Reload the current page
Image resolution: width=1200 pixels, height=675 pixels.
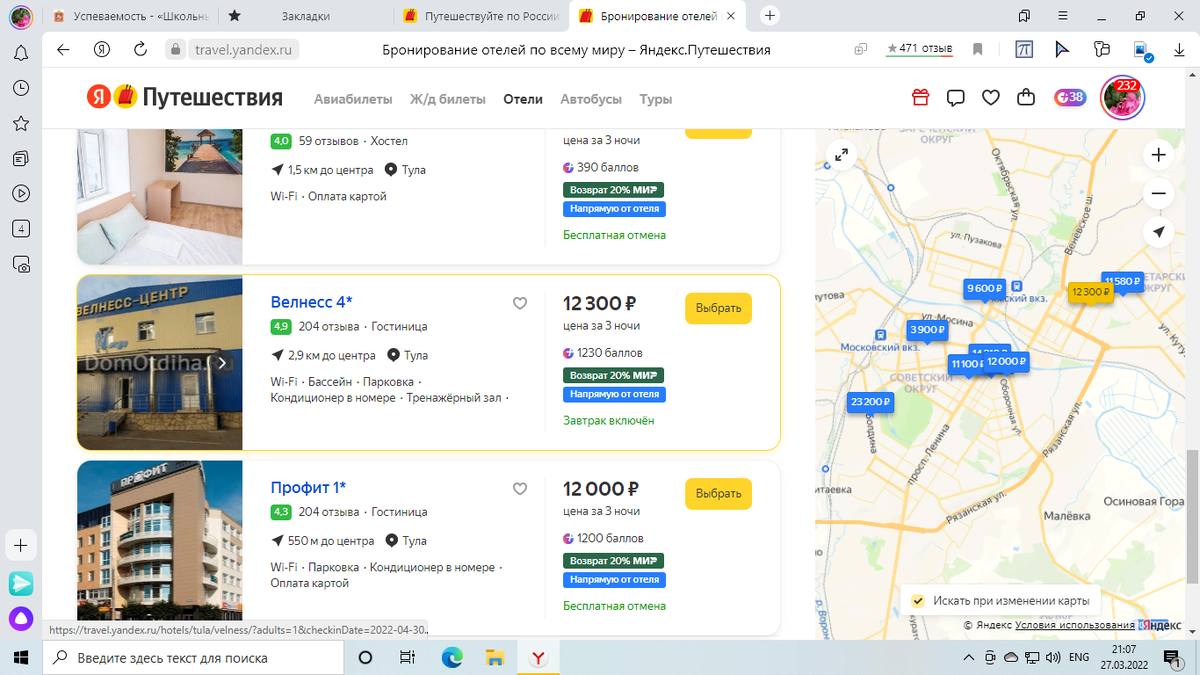140,50
